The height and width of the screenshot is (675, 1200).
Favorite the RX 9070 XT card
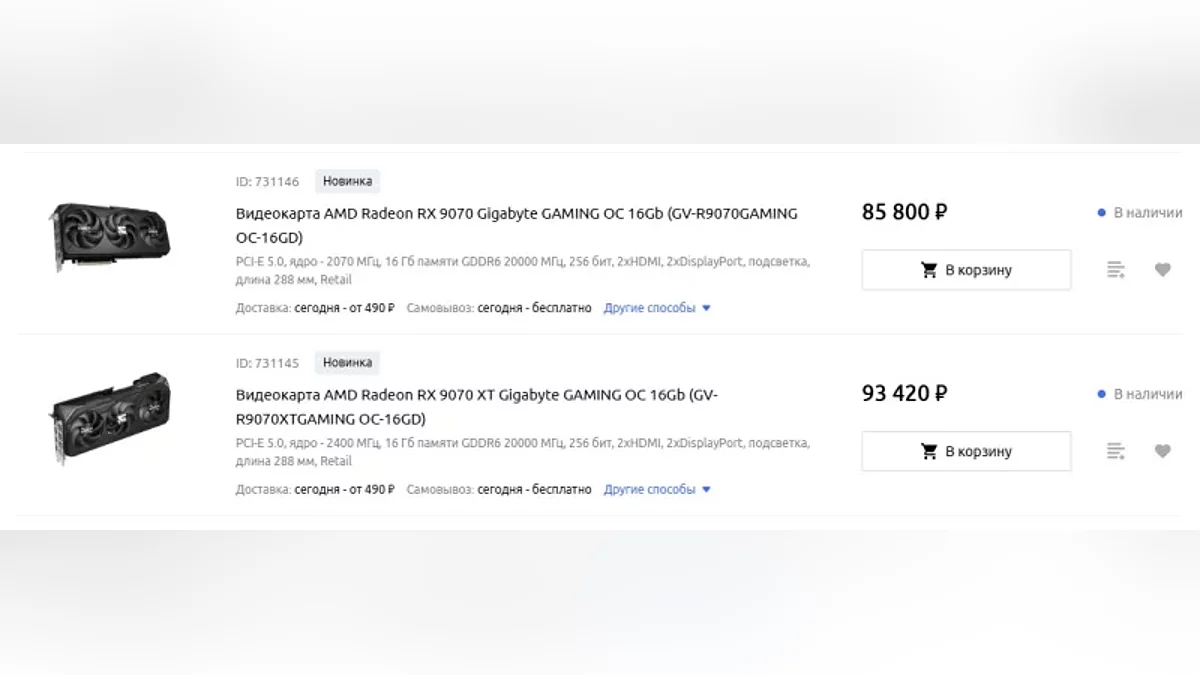pyautogui.click(x=1162, y=451)
